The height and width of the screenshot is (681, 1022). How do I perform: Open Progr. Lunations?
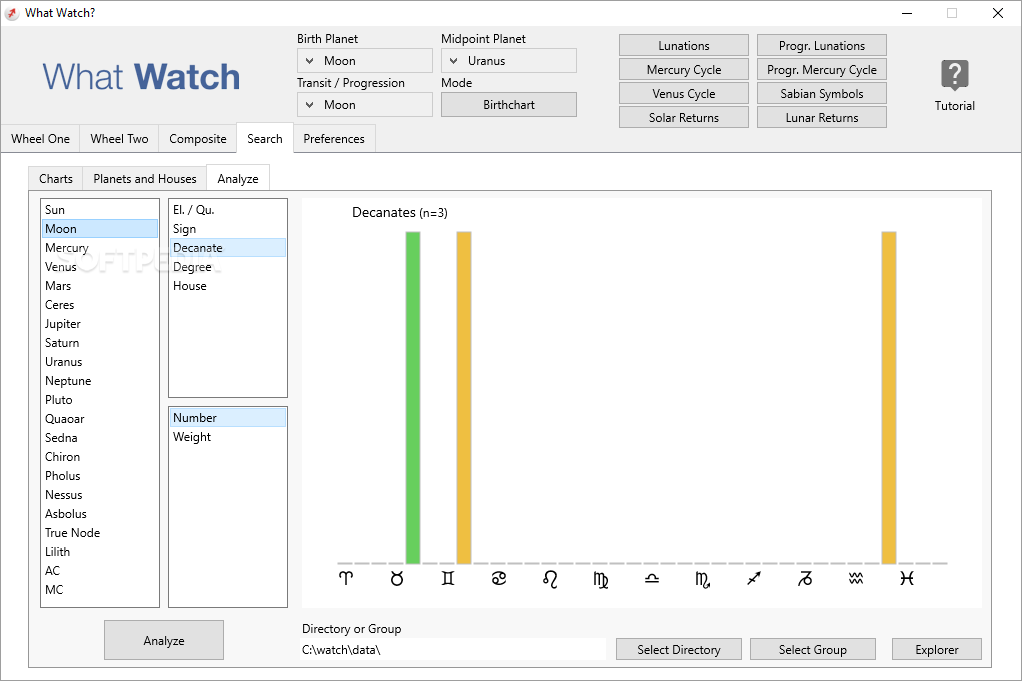point(822,46)
